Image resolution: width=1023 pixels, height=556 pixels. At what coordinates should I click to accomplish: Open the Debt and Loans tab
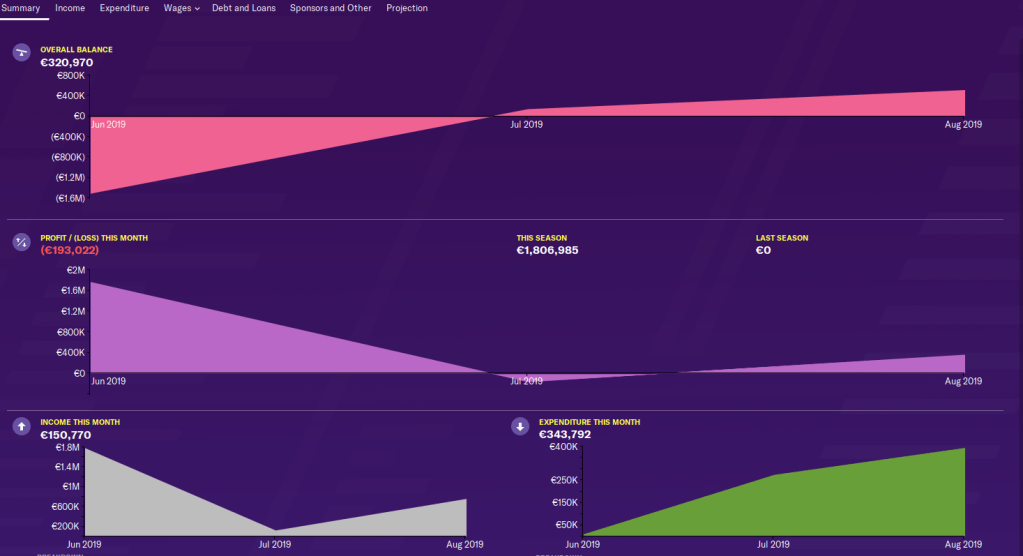coord(243,8)
